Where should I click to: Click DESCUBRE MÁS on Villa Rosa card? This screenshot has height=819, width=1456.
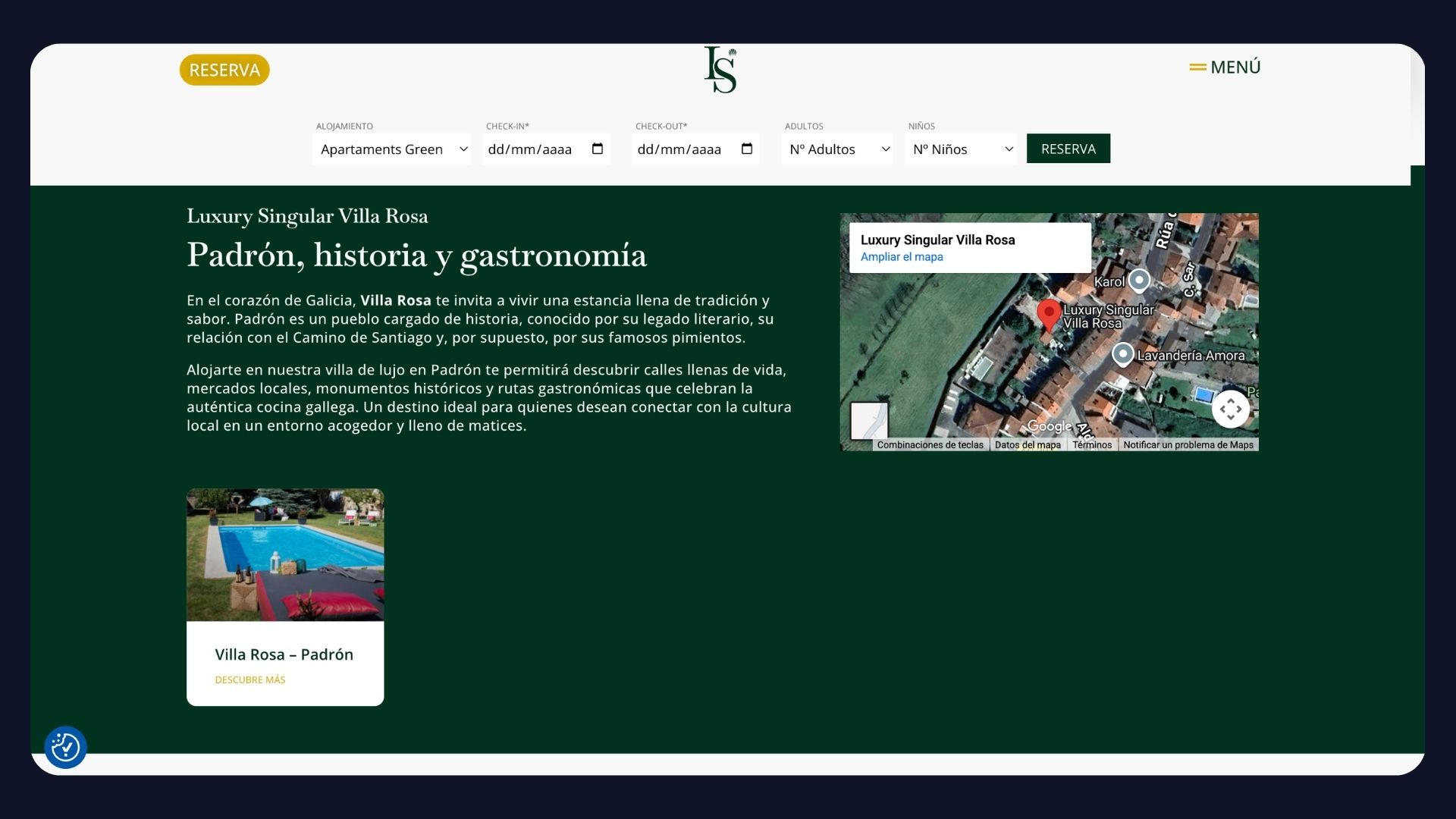(x=250, y=680)
